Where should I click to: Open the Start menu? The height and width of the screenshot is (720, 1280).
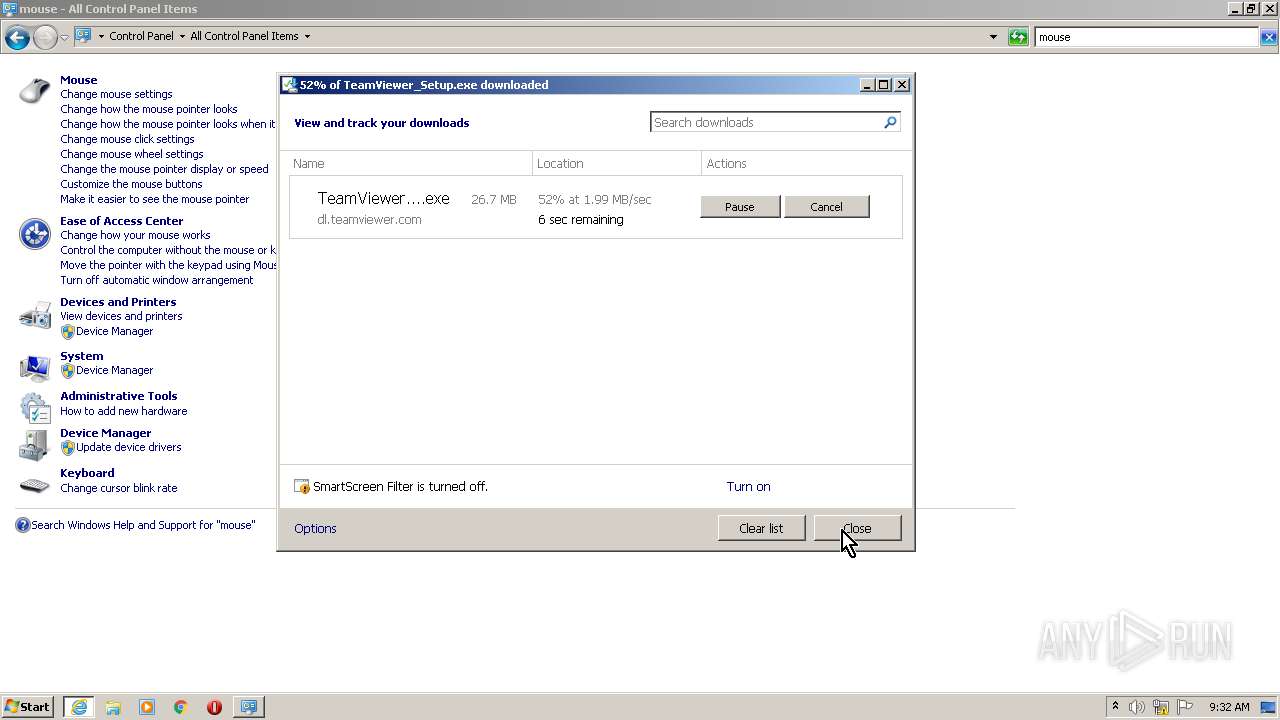click(28, 707)
